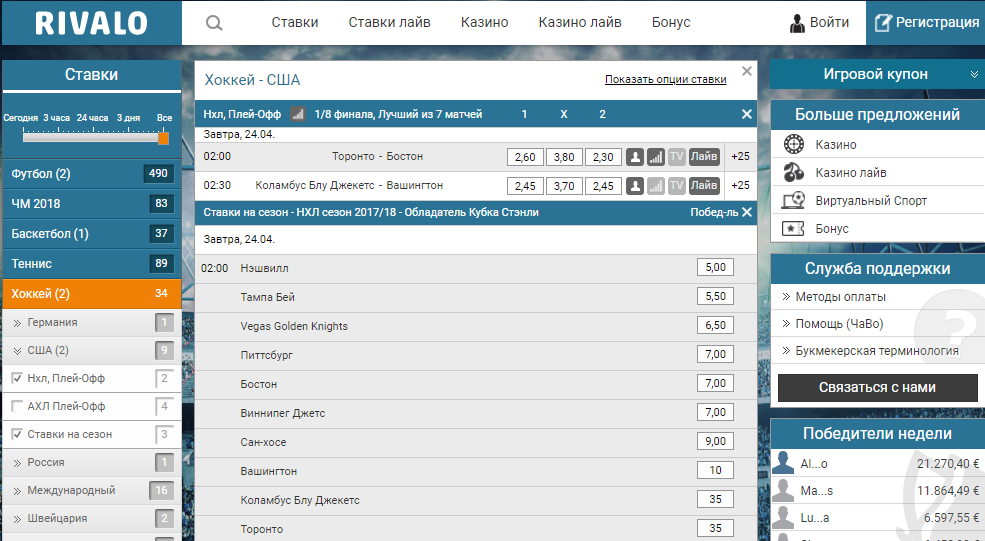This screenshot has height=541, width=985.
Task: Open the Казино лайв menu item
Action: 580,23
